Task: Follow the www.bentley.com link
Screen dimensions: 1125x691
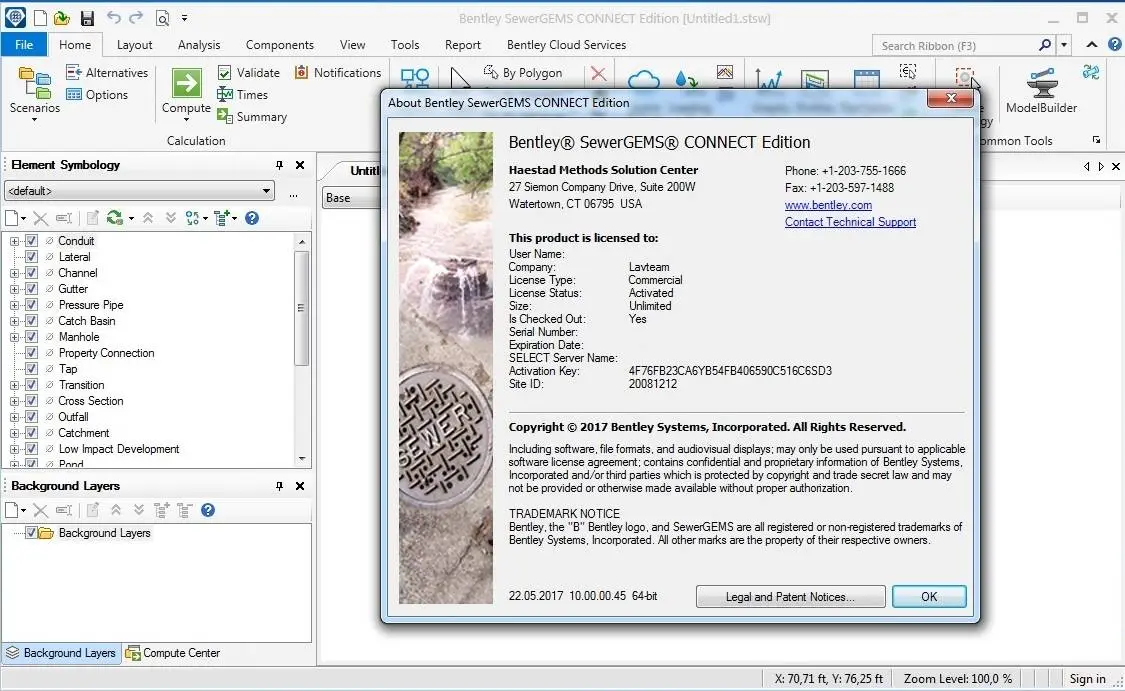Action: coord(828,205)
